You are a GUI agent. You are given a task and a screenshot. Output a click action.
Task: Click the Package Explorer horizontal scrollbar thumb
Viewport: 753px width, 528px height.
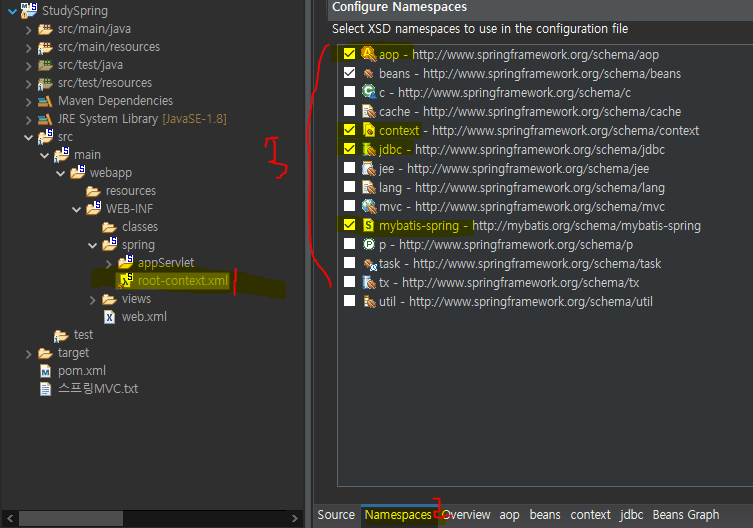71,518
